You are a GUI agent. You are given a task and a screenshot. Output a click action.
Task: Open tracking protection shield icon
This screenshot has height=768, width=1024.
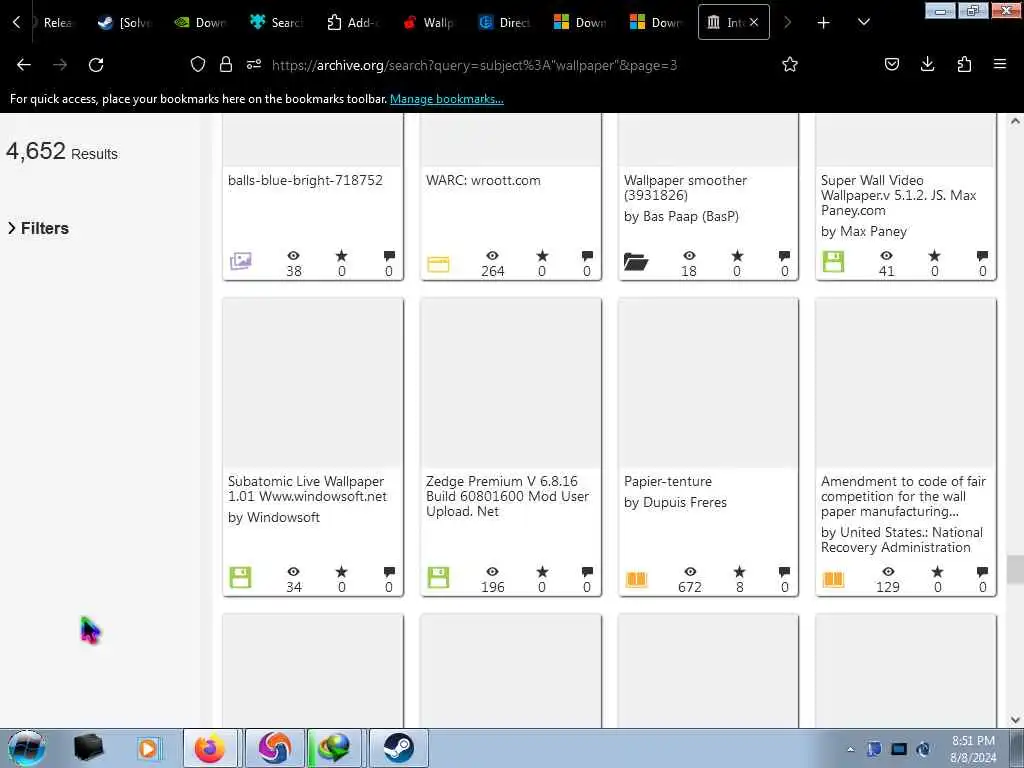pyautogui.click(x=198, y=64)
